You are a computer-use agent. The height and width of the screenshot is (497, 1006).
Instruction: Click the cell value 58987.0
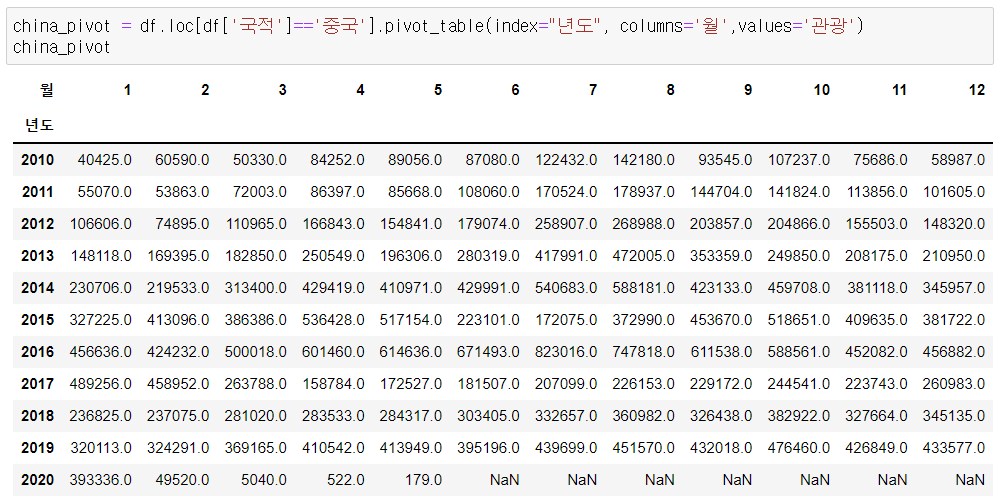point(958,160)
